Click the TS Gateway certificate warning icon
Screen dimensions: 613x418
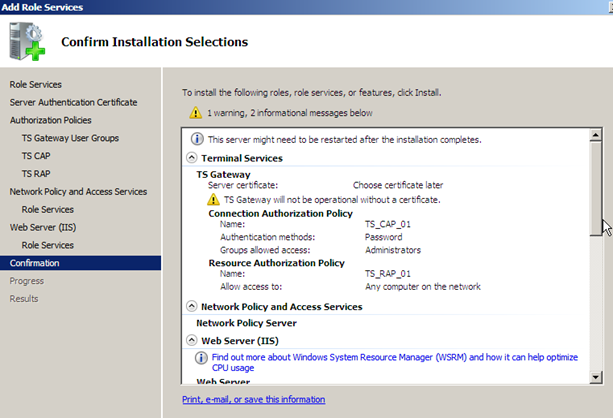[x=213, y=200]
